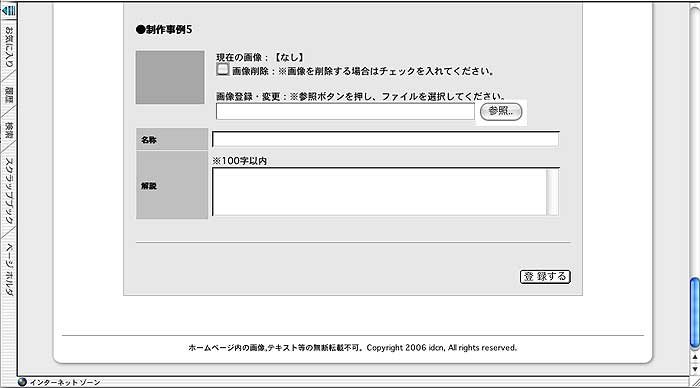
Task: Focus the 名称 text field
Action: (385, 139)
